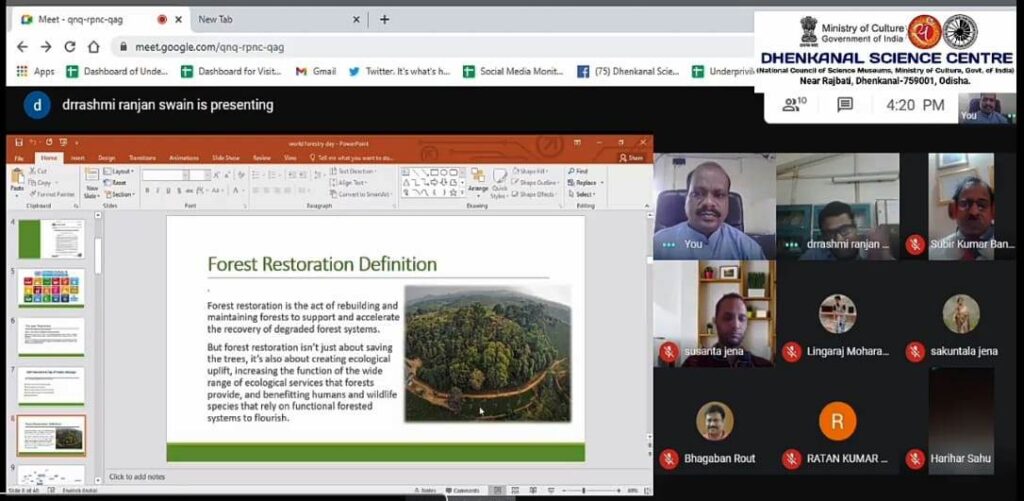Screen dimensions: 1024x501
Task: Select Format Painter in the ribbon
Action: point(52,194)
